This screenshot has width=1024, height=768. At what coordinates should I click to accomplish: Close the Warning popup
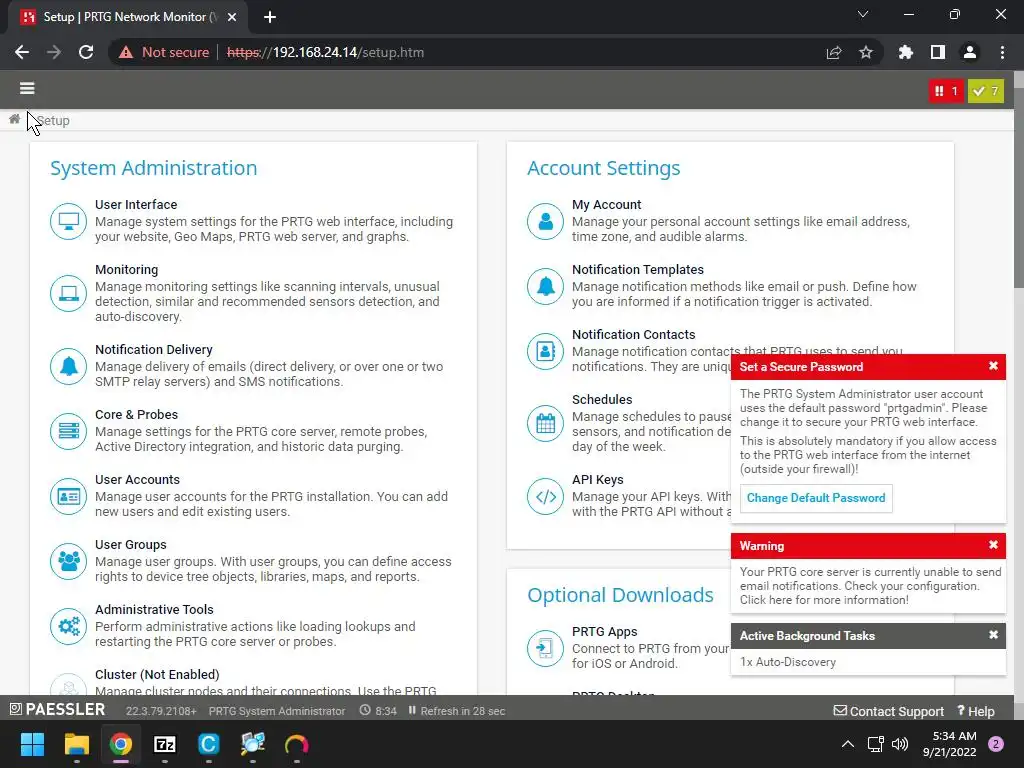pos(993,545)
